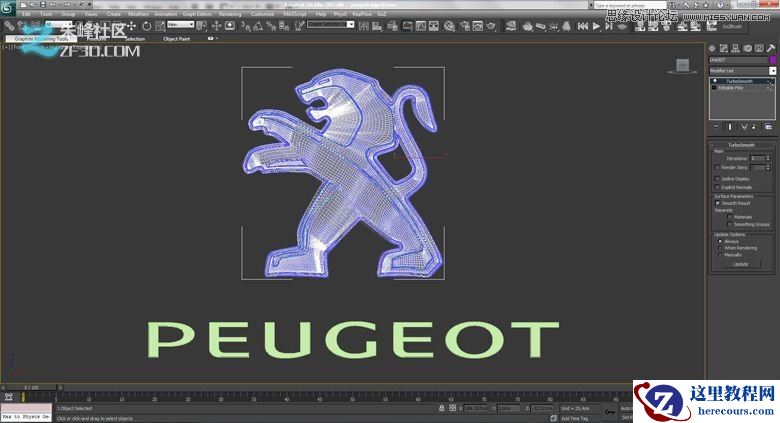The image size is (780, 423).
Task: Click the purple object color swatch
Action: (x=773, y=60)
